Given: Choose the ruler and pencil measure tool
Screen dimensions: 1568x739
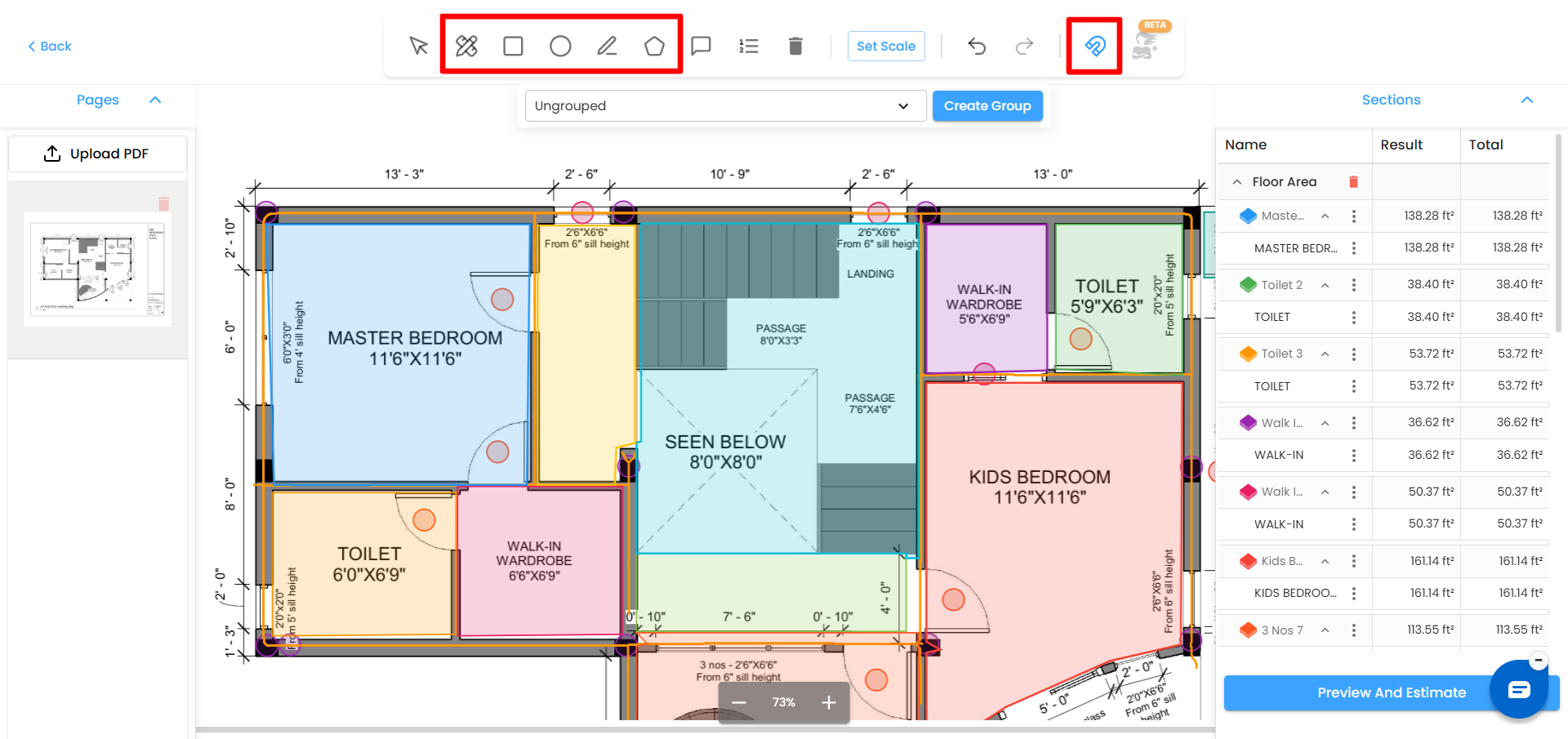Looking at the screenshot, I should (466, 46).
